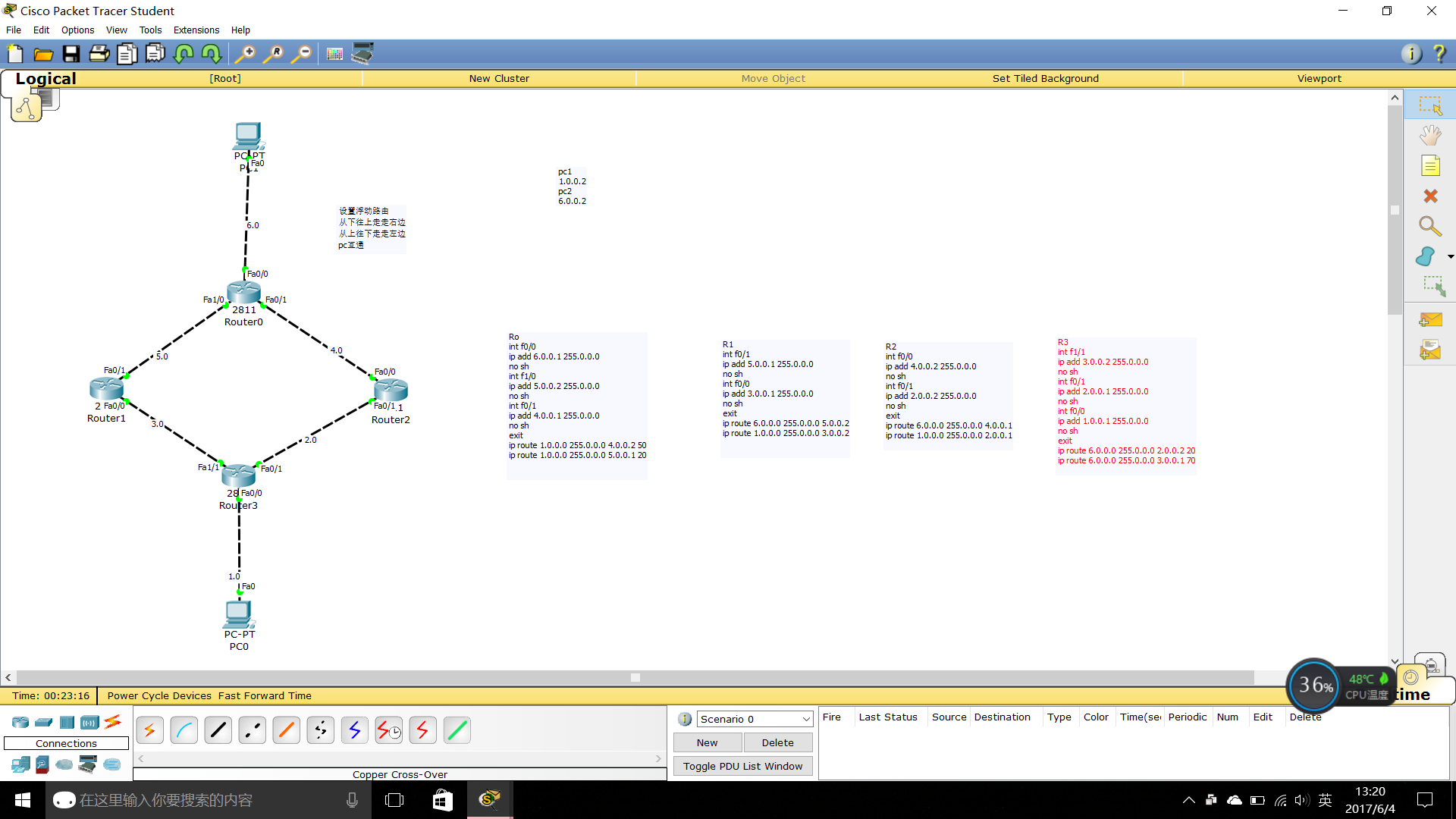This screenshot has width=1456, height=819.
Task: Create a new file with the New icon
Action: coord(15,54)
